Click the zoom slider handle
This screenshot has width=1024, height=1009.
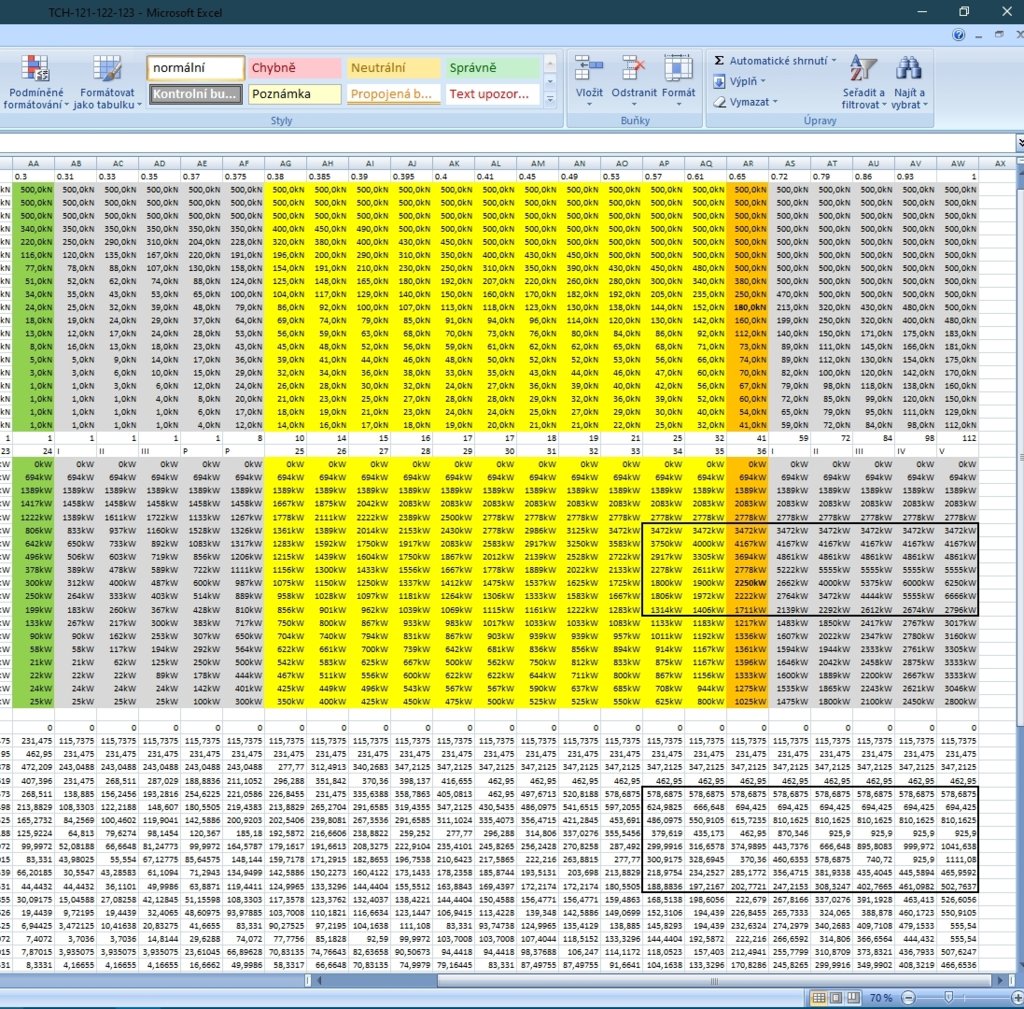[x=949, y=998]
